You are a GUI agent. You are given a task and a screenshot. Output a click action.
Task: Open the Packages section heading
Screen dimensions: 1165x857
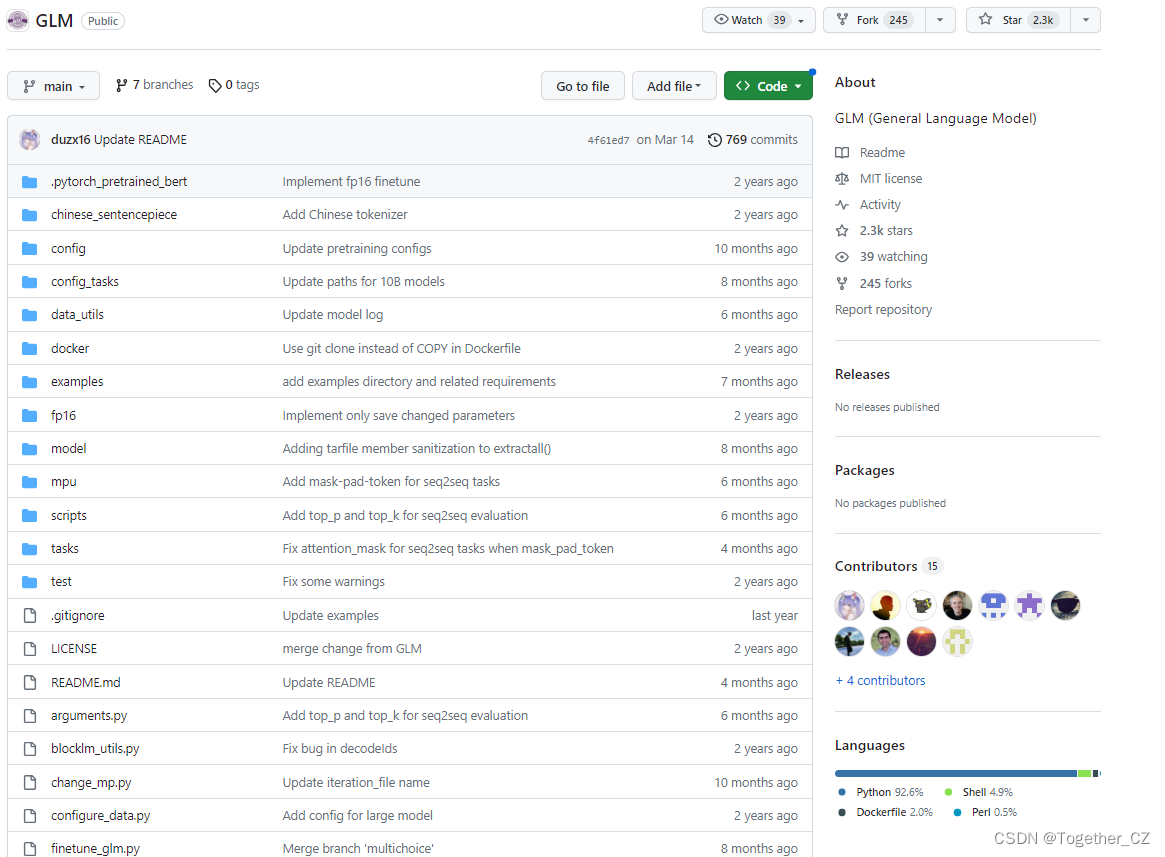click(x=864, y=470)
